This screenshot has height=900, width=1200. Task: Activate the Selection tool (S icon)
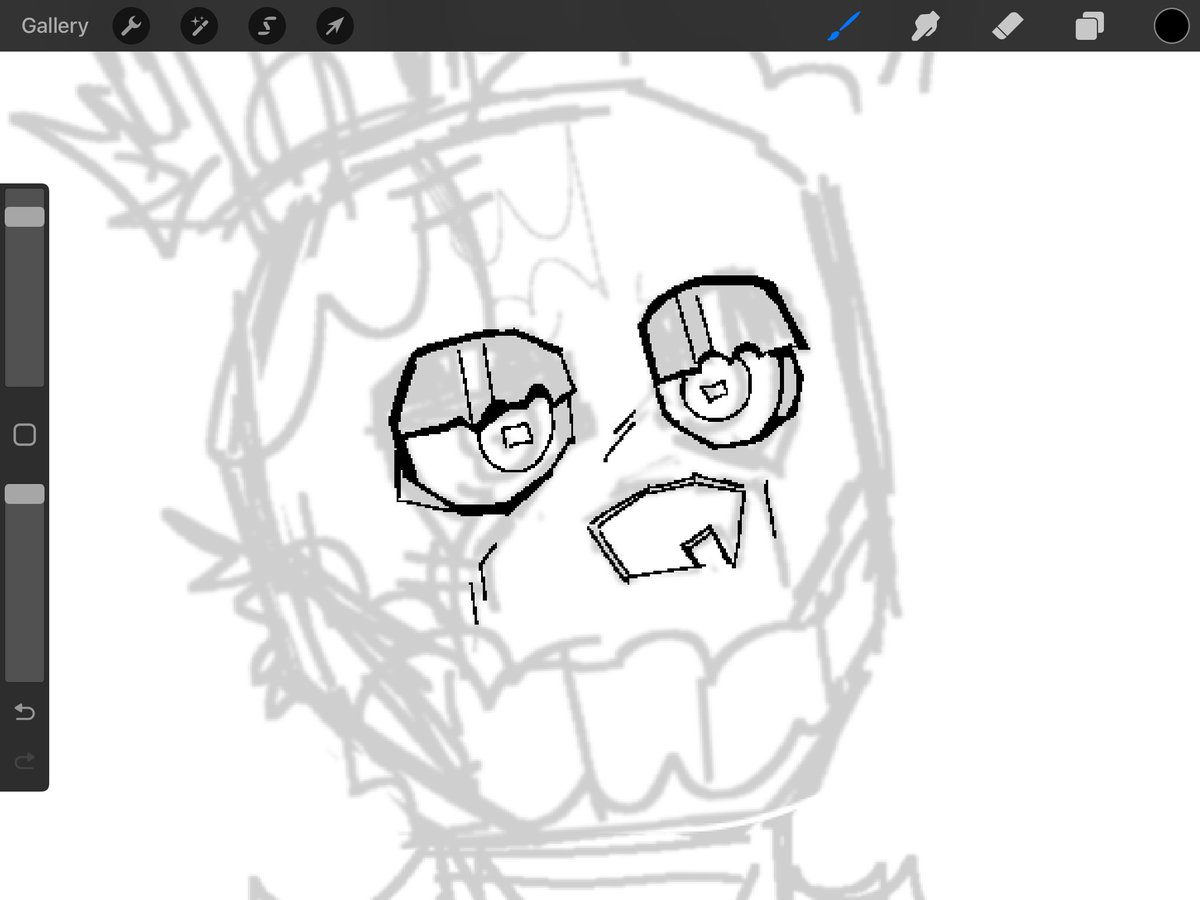pyautogui.click(x=266, y=26)
